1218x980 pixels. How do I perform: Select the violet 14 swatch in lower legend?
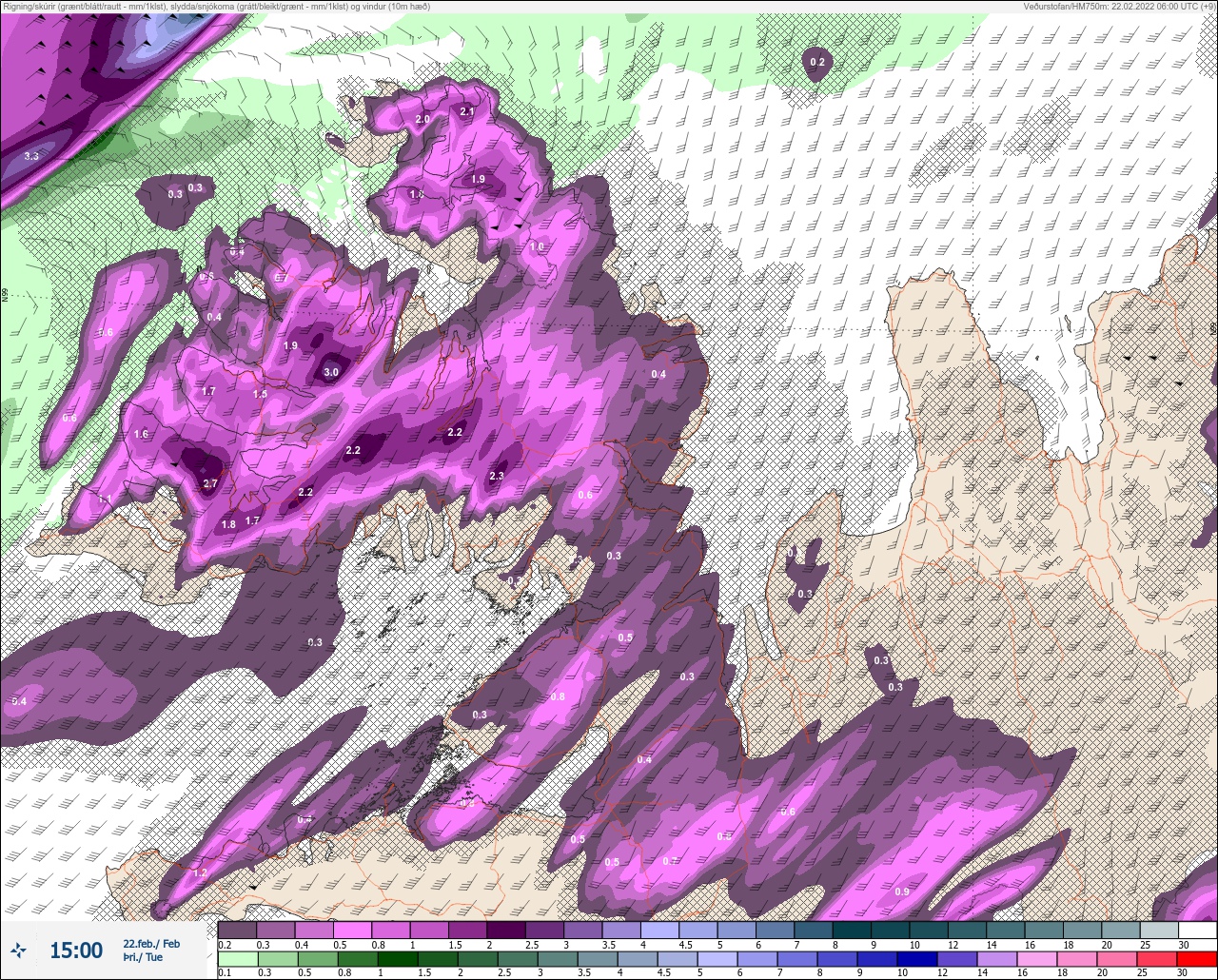pos(996,959)
